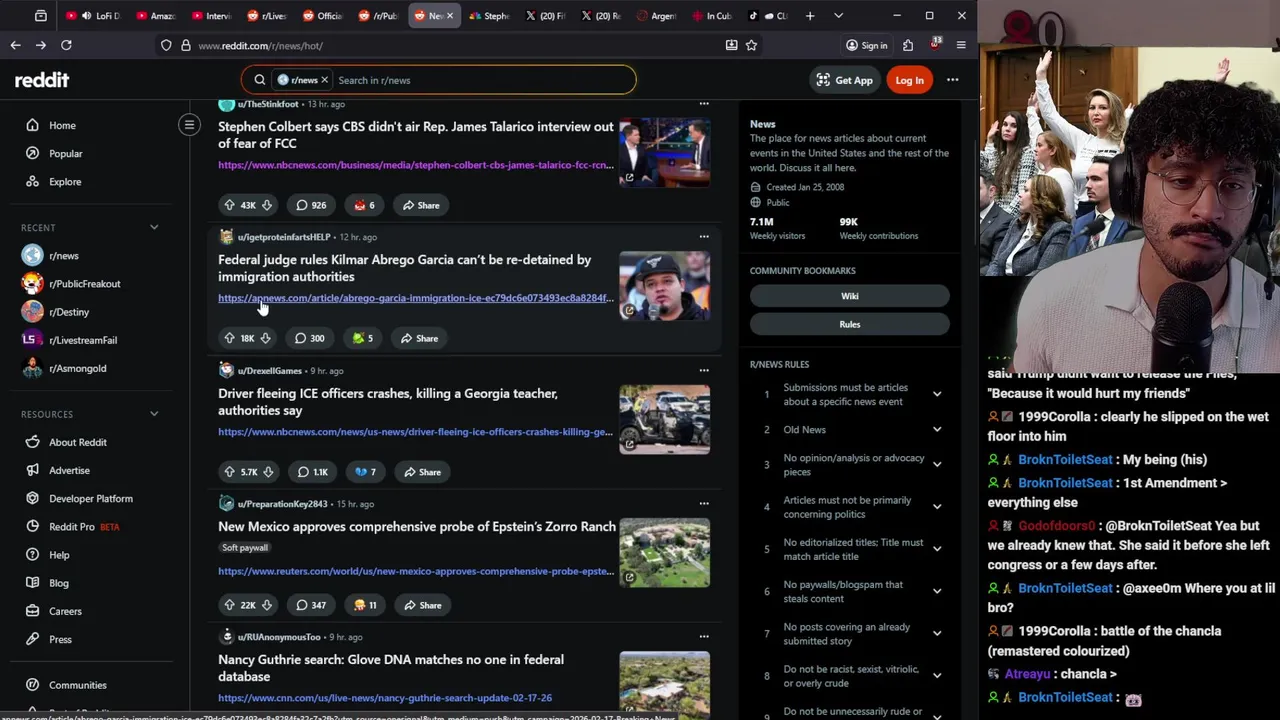Open Communities in the sidebar

coord(78,685)
